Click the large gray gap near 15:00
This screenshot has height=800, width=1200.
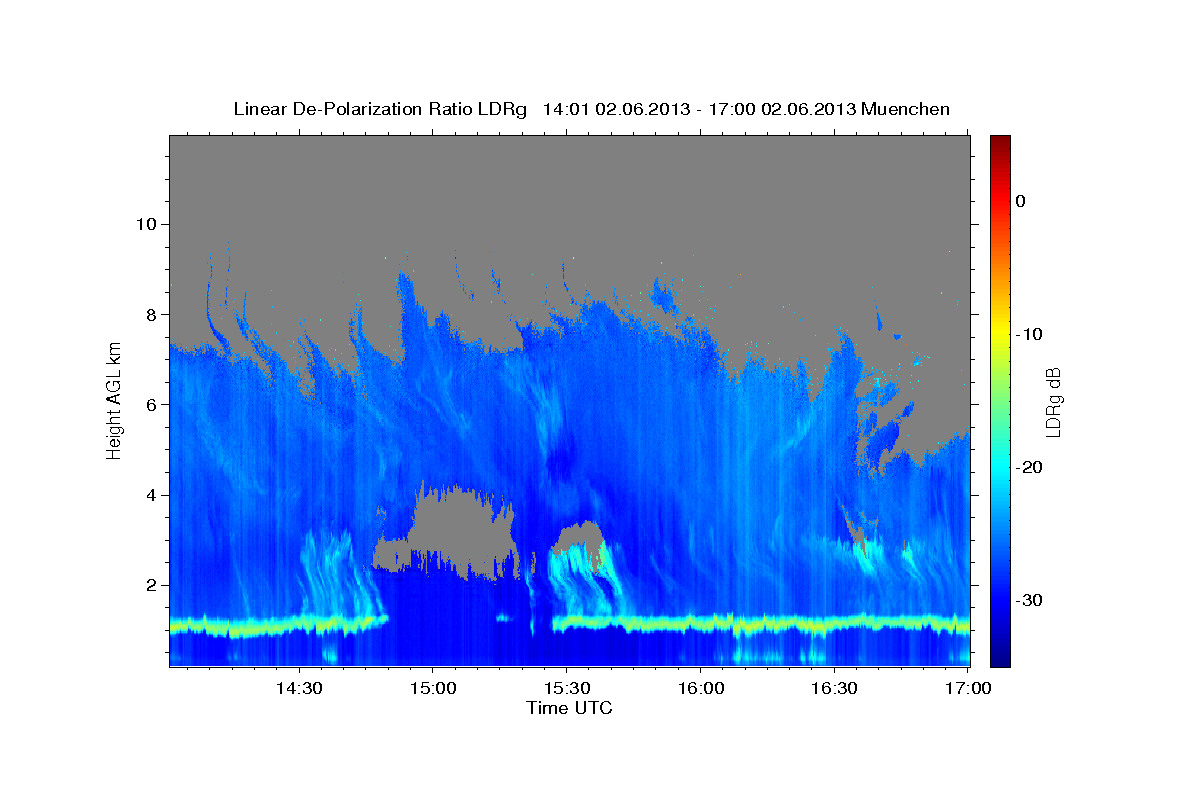[x=448, y=530]
